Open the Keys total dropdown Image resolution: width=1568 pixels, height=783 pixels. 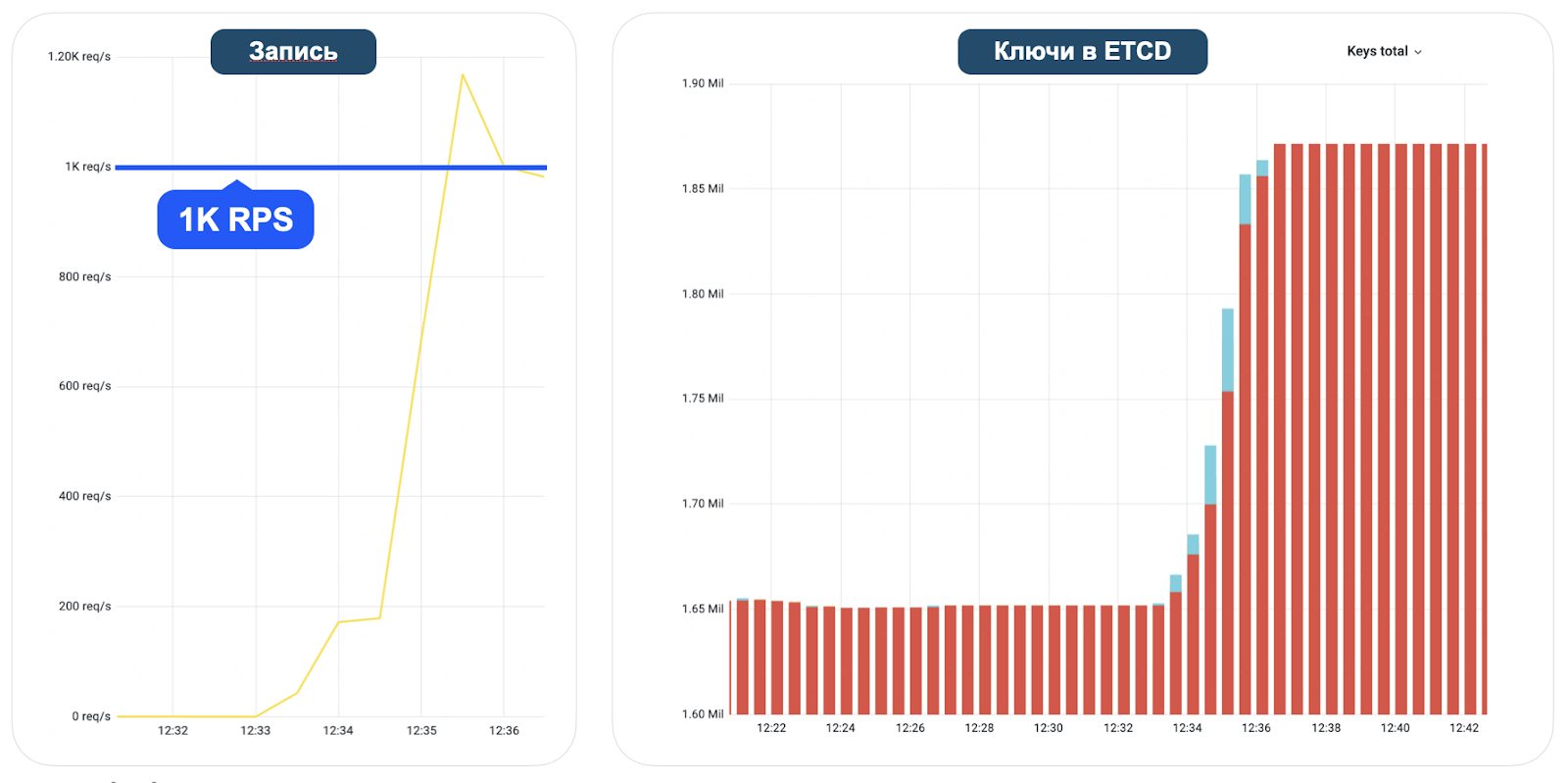[x=1384, y=51]
